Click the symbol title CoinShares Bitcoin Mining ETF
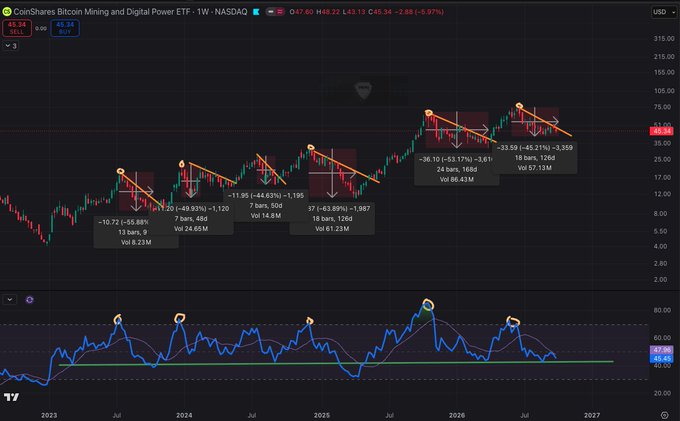 [130, 12]
